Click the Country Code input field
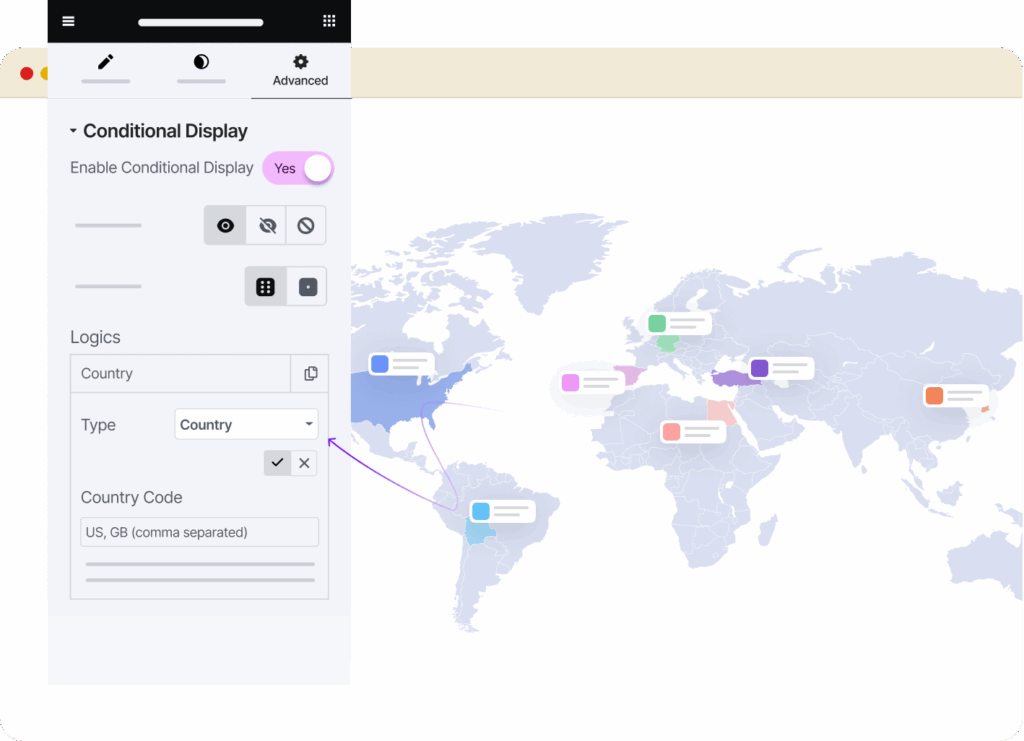This screenshot has width=1024, height=741. 199,531
